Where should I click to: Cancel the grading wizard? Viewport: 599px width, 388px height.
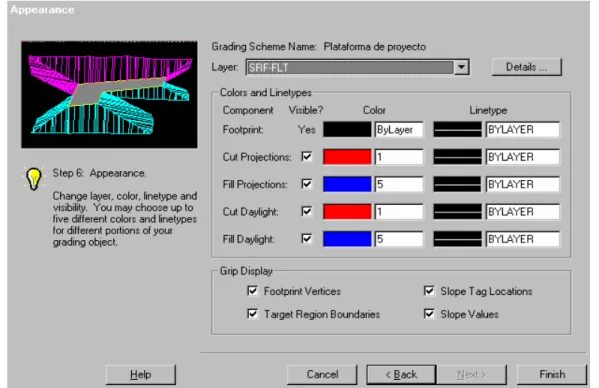click(322, 375)
